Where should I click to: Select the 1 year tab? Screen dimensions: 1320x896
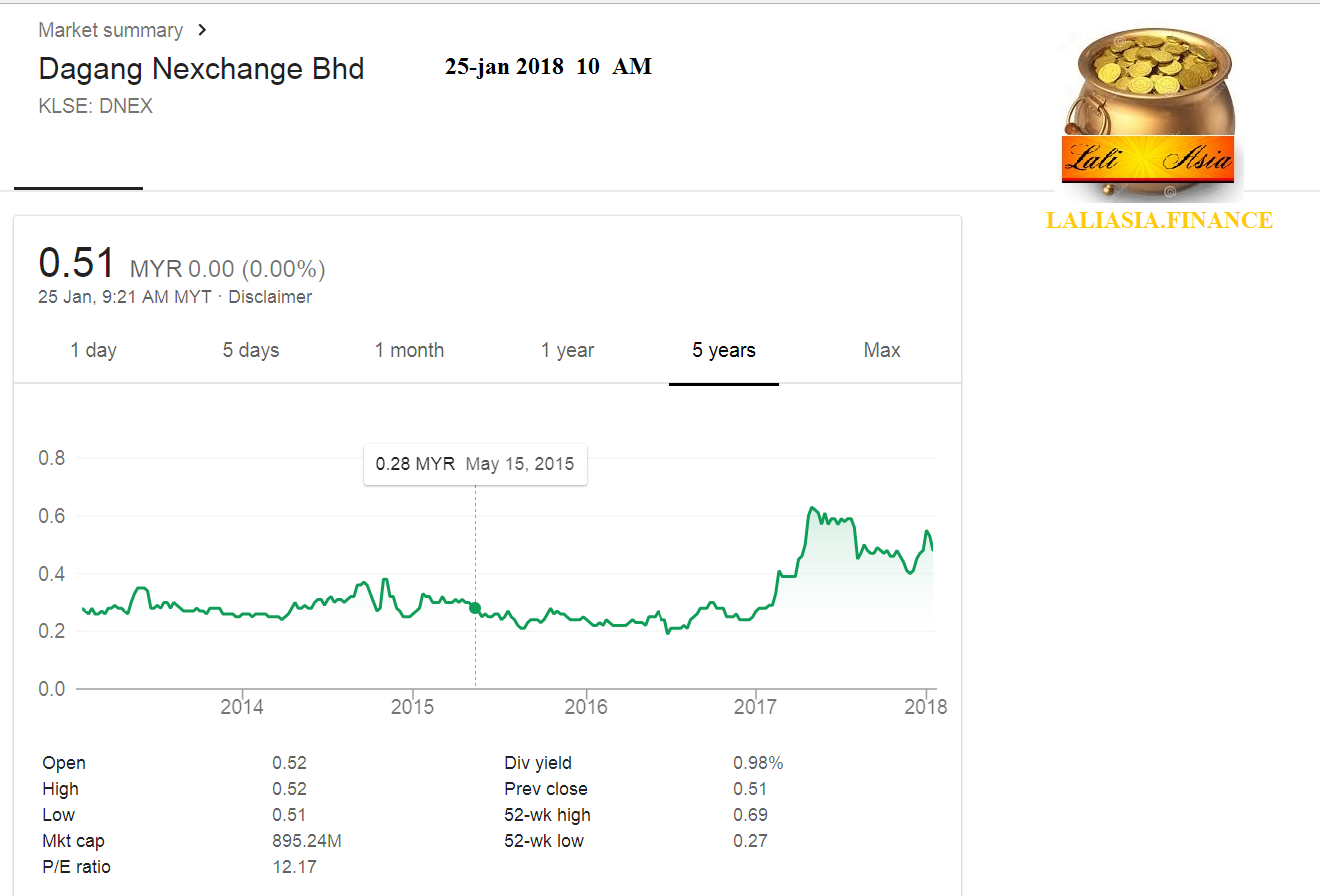[567, 350]
